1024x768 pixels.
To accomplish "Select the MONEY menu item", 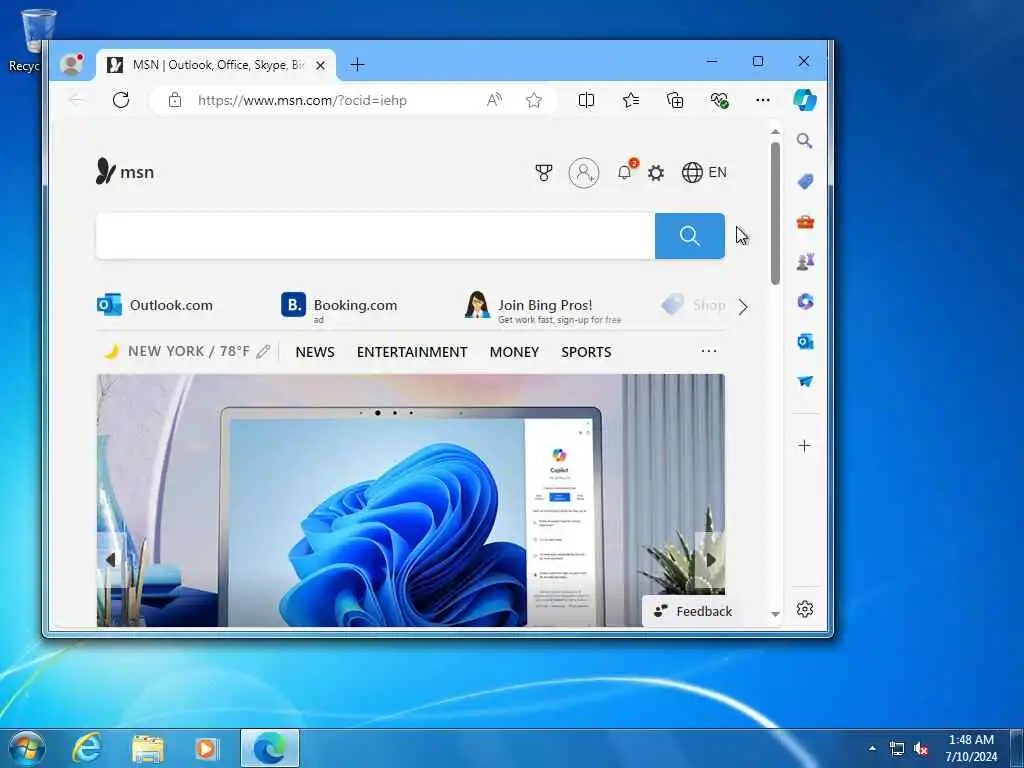I will point(514,352).
